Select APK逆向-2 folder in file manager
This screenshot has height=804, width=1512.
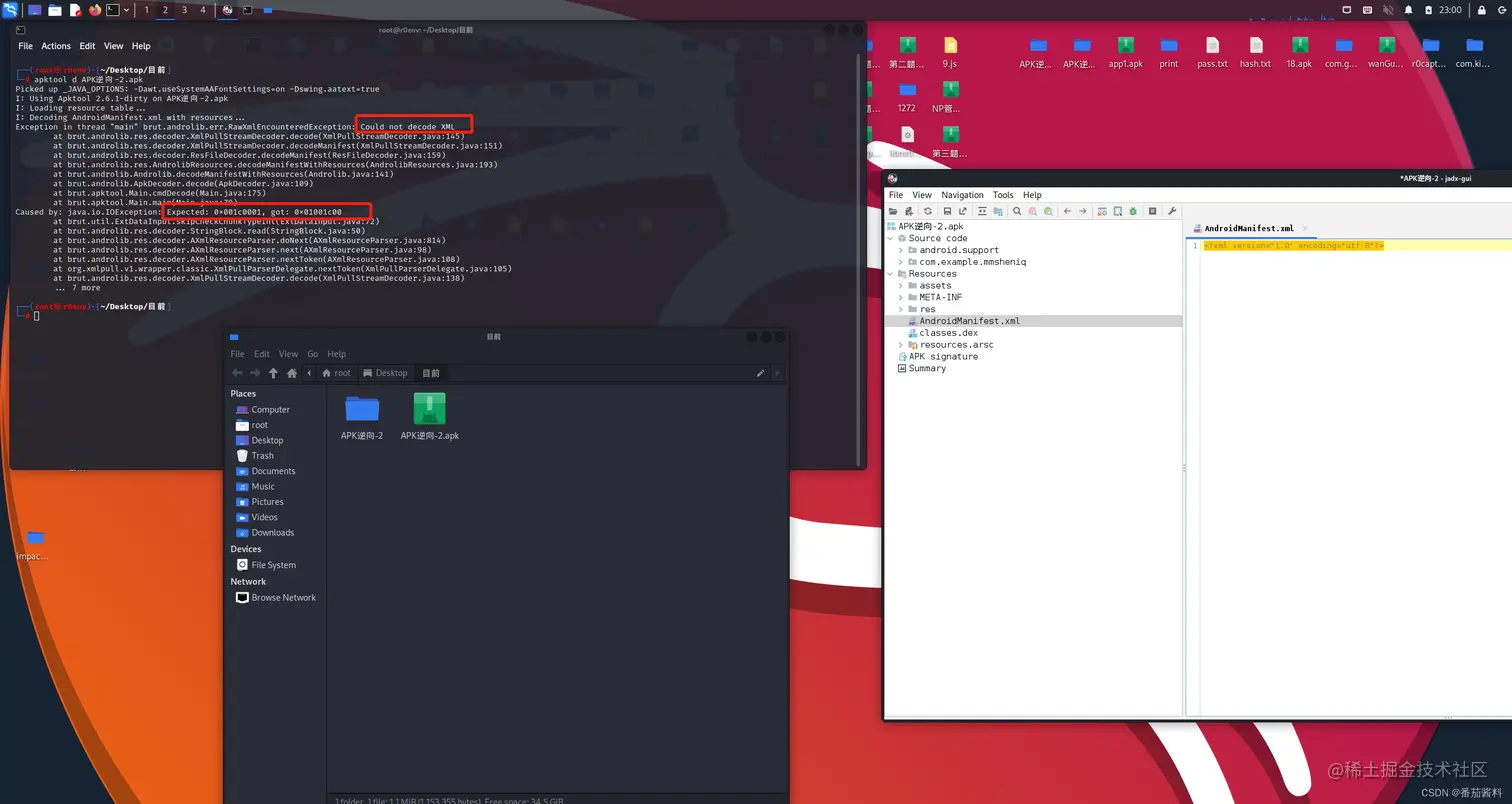click(362, 417)
